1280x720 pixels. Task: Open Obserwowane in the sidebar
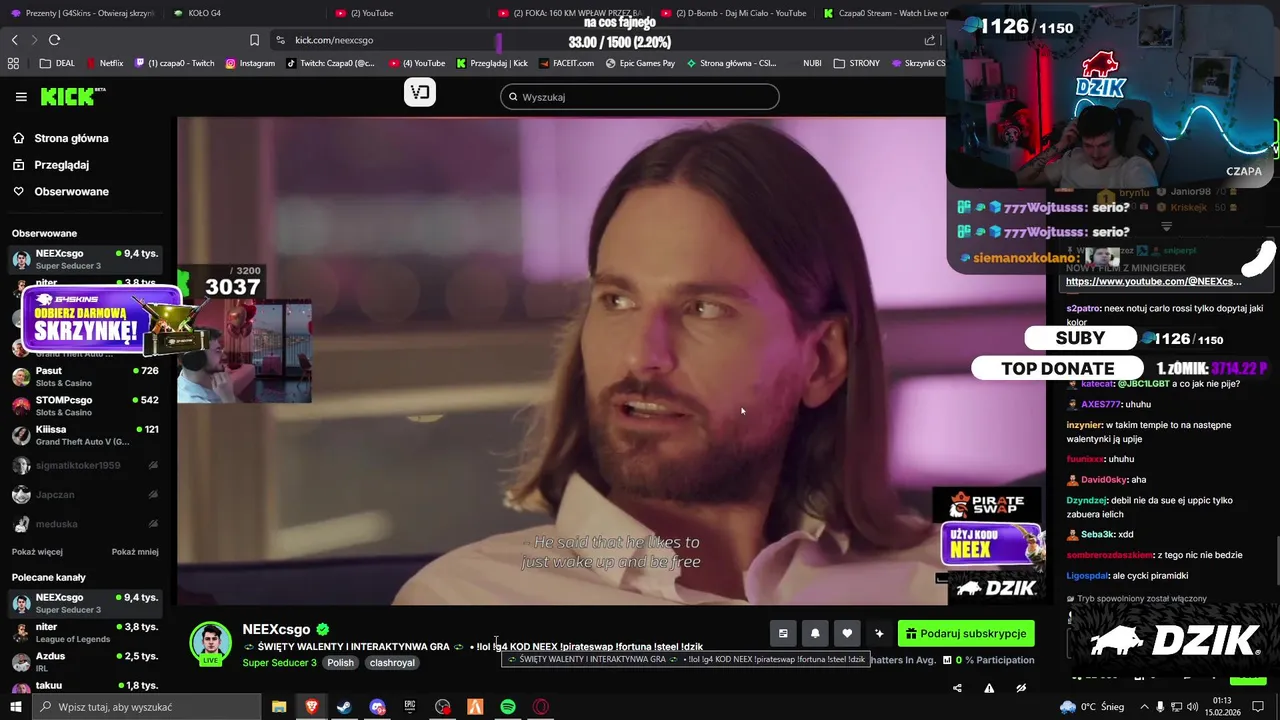click(60, 191)
